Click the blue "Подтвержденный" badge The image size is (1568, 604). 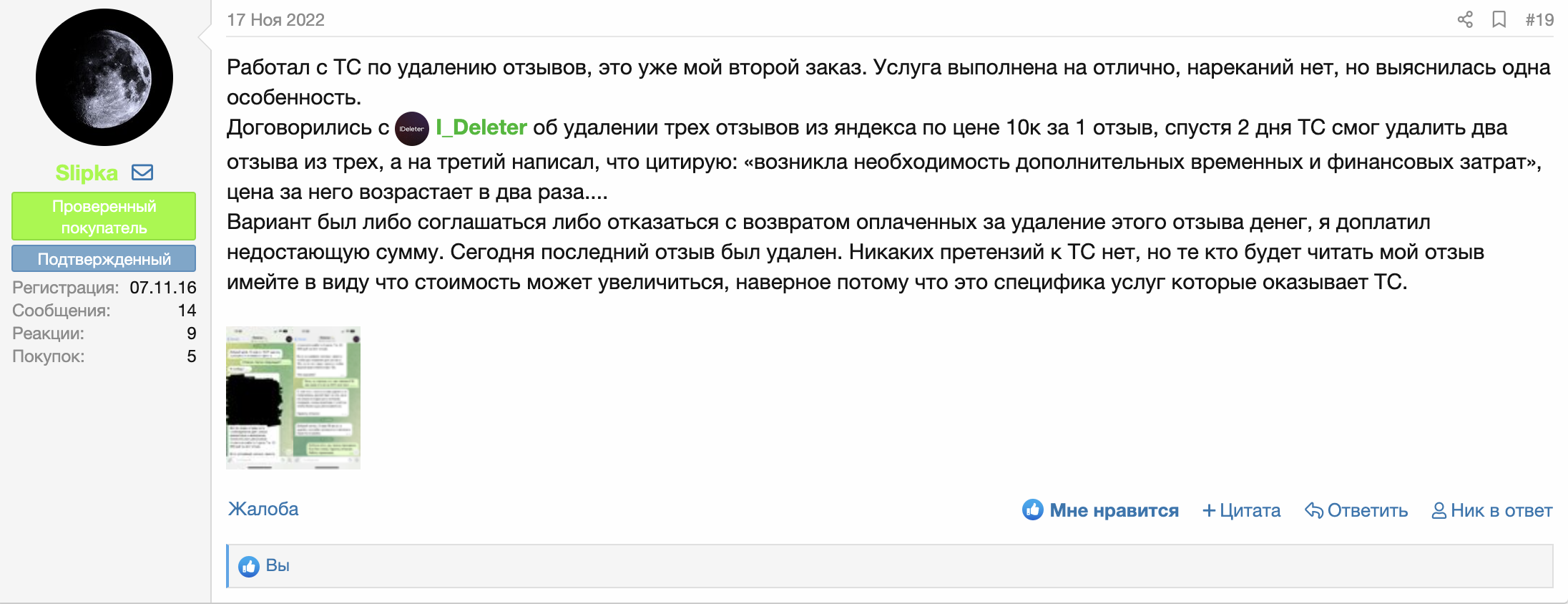tap(104, 259)
